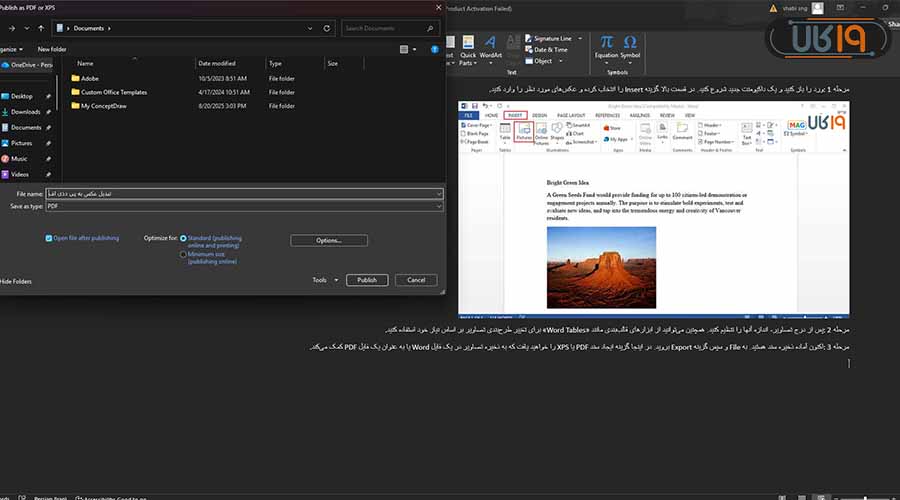This screenshot has height=500, width=900.
Task: Choose Minimum size optimization option
Action: tap(183, 254)
